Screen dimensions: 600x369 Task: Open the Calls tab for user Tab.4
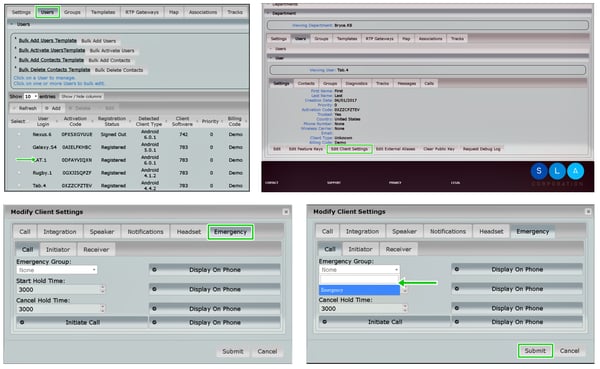[x=429, y=83]
